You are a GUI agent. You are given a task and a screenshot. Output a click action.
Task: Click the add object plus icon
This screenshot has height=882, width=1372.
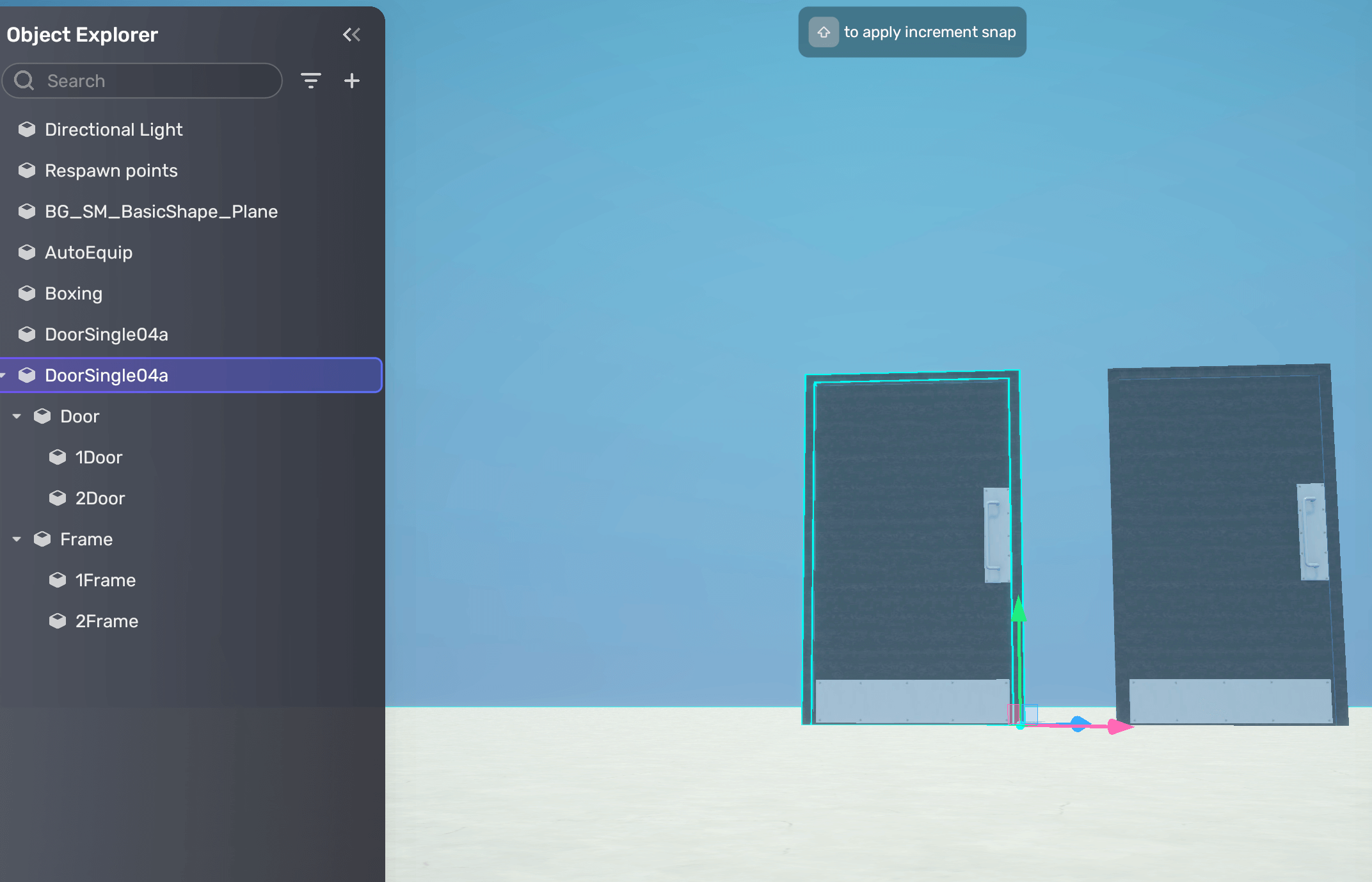pos(352,81)
